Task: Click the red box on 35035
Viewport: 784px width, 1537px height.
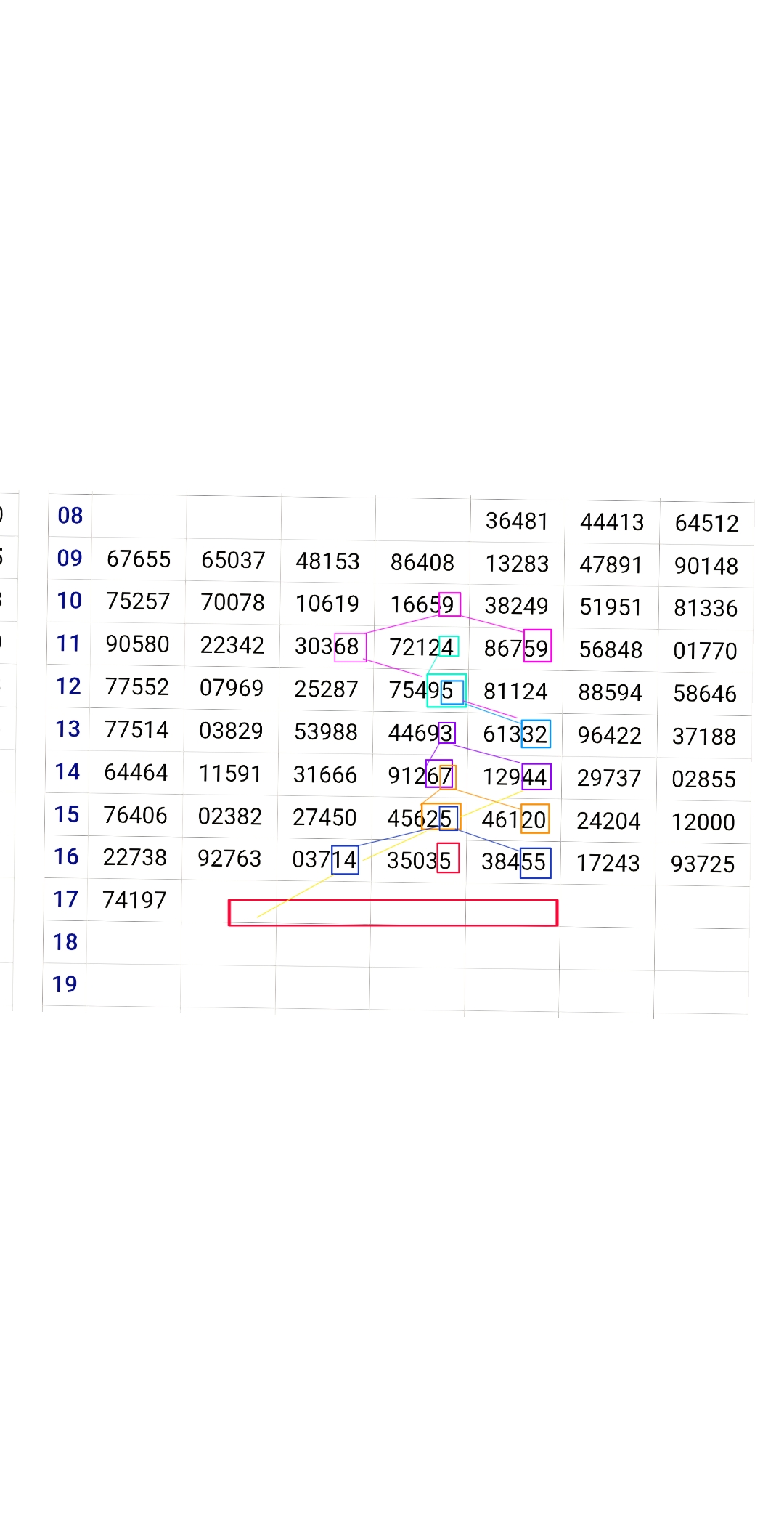Action: click(448, 859)
